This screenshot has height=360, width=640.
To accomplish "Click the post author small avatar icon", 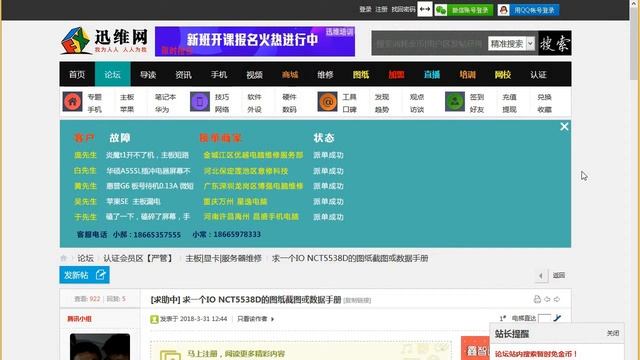I will click(x=154, y=319).
